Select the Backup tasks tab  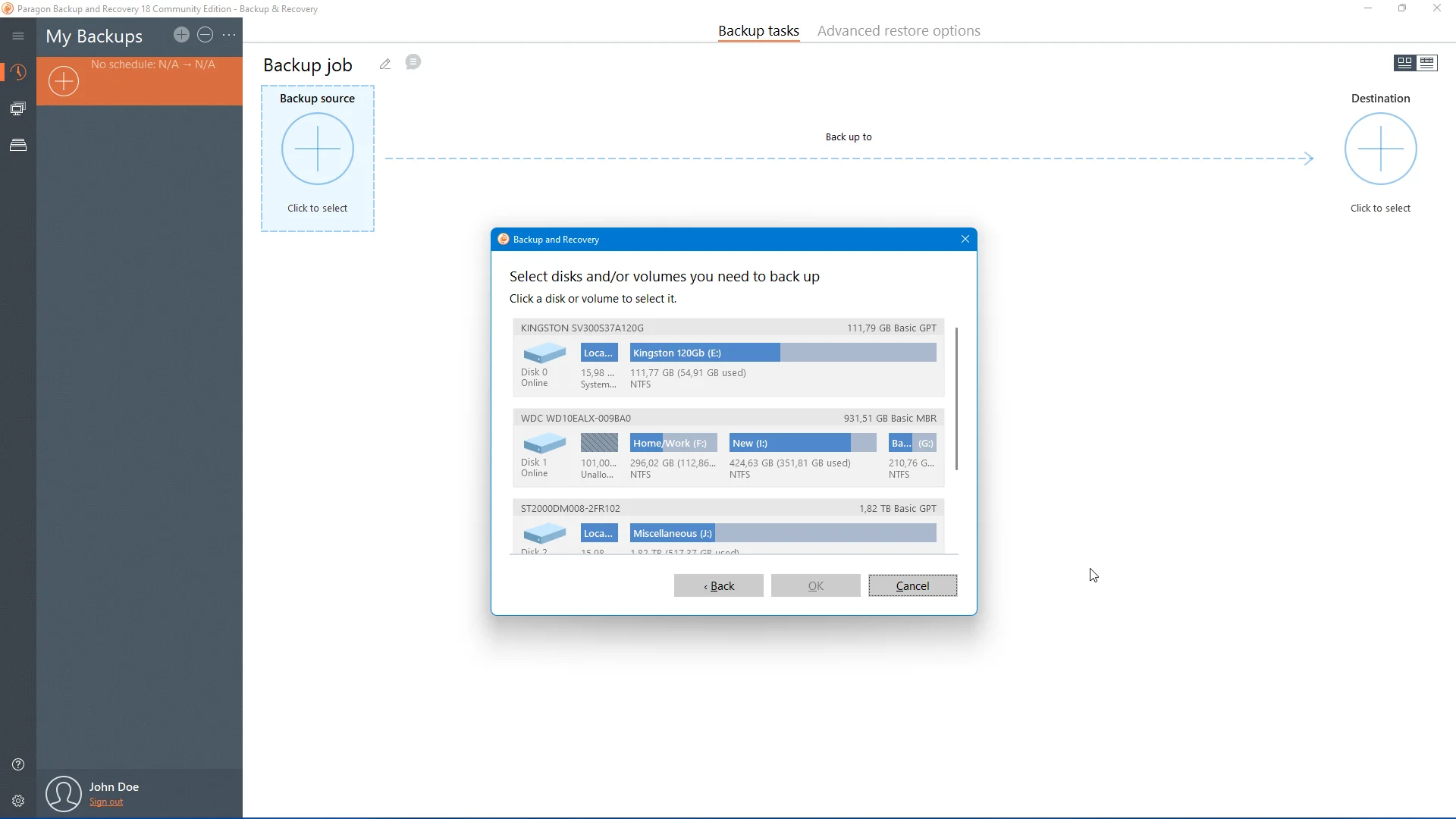coord(758,30)
